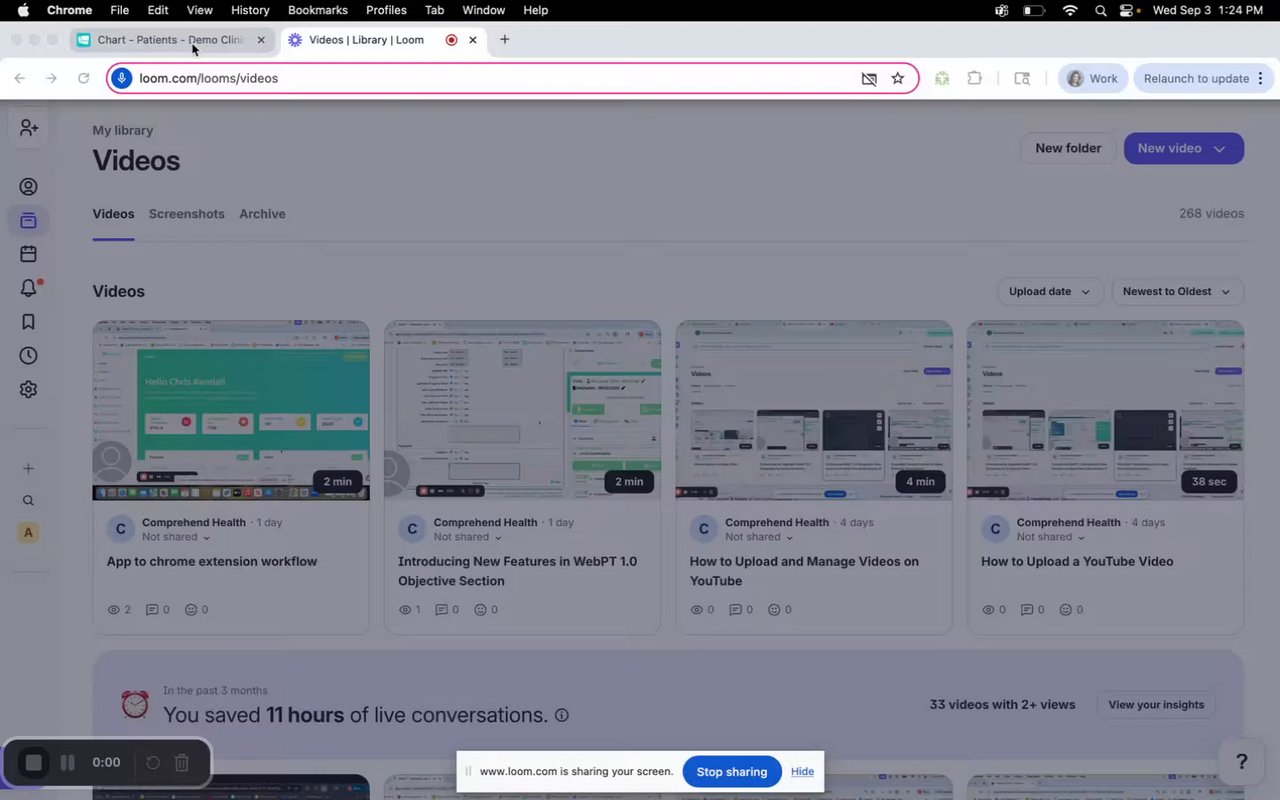This screenshot has width=1280, height=800.
Task: Click the My library breadcrumb text
Action: (x=123, y=130)
